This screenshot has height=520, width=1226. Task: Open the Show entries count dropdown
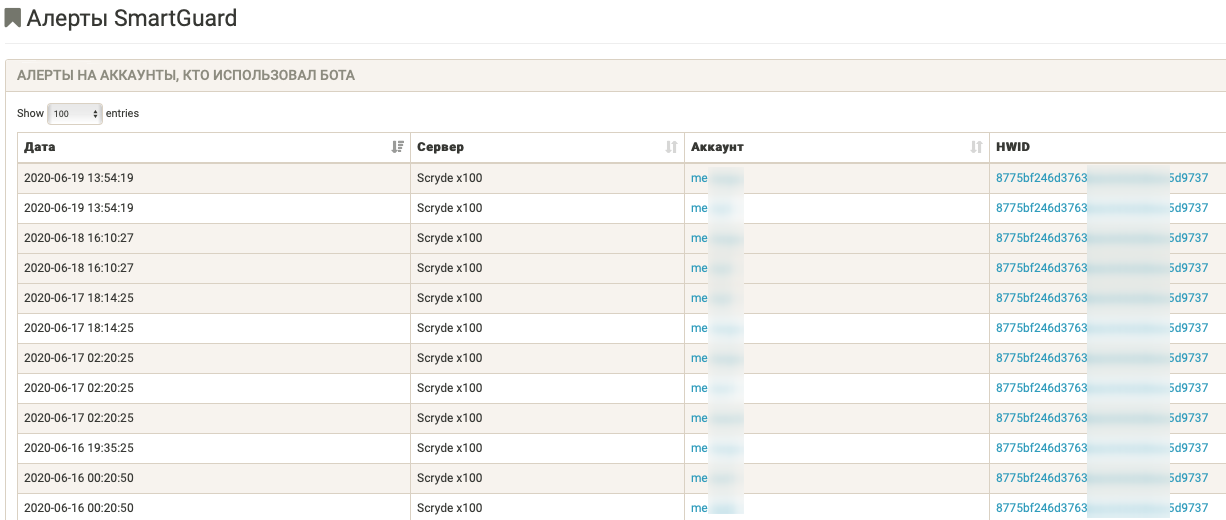coord(75,114)
